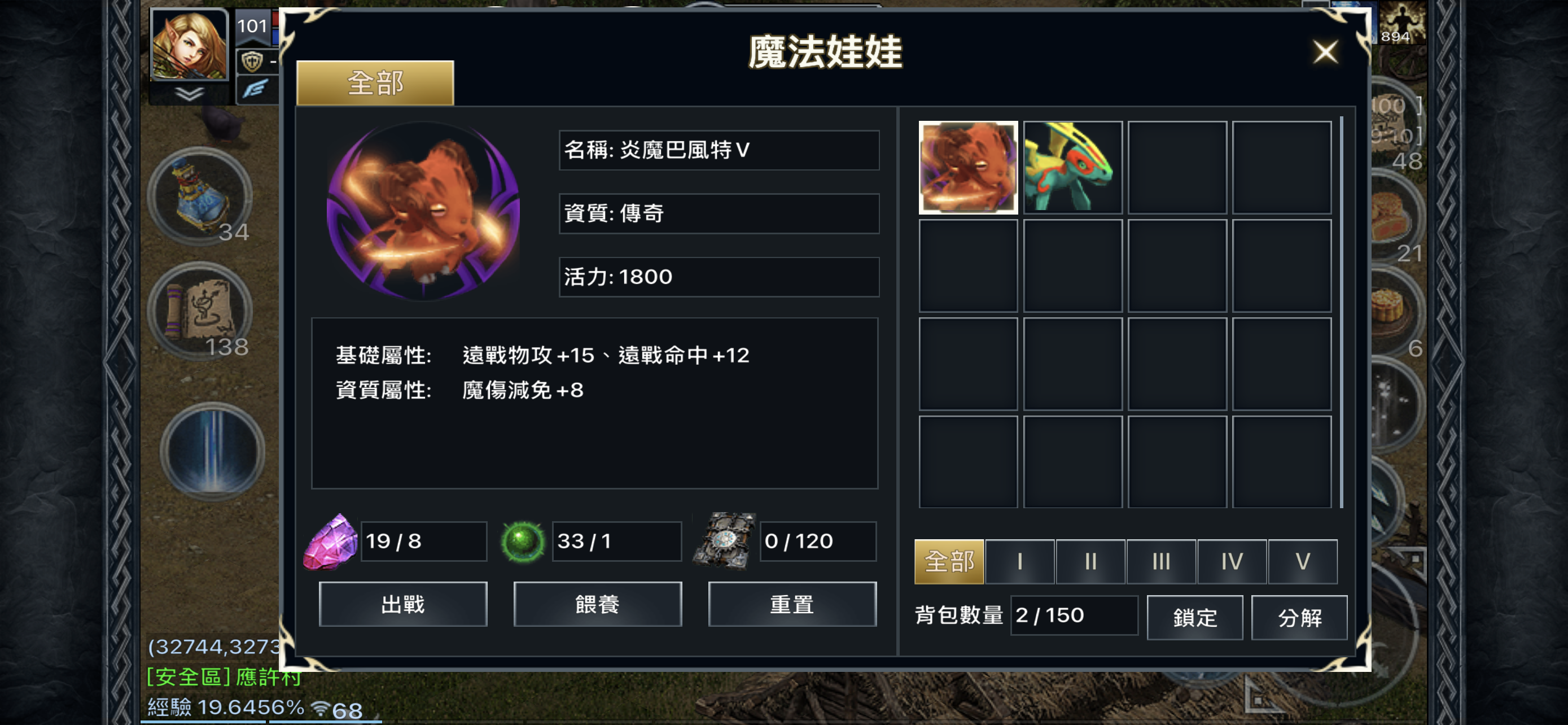Click the doll grid scrollbar
The height and width of the screenshot is (725, 1568).
(x=1341, y=312)
